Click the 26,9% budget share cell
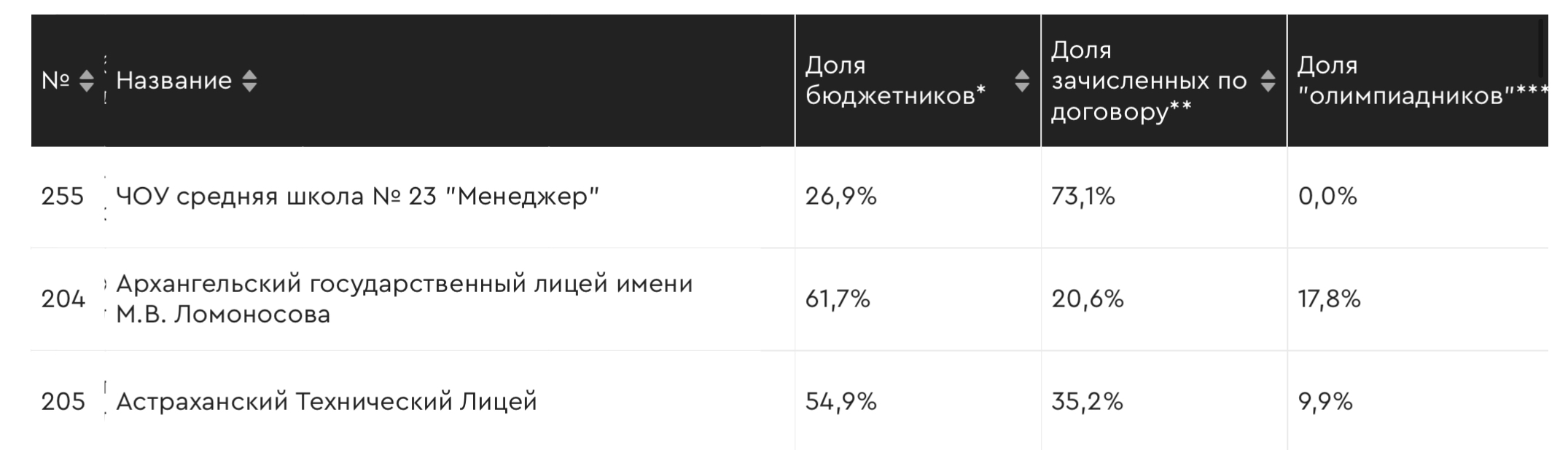 coord(840,197)
